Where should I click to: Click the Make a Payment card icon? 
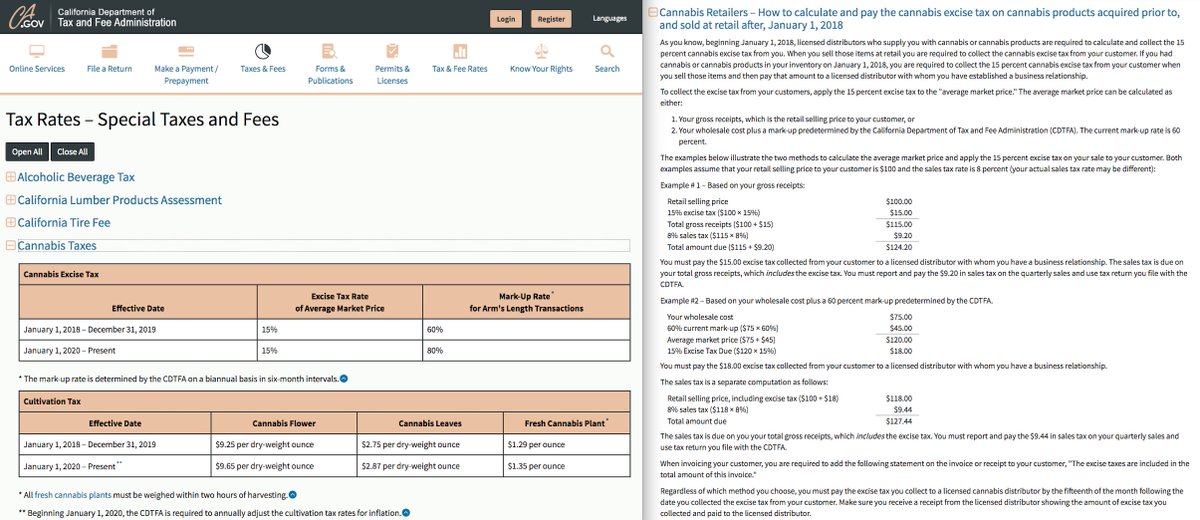point(186,50)
